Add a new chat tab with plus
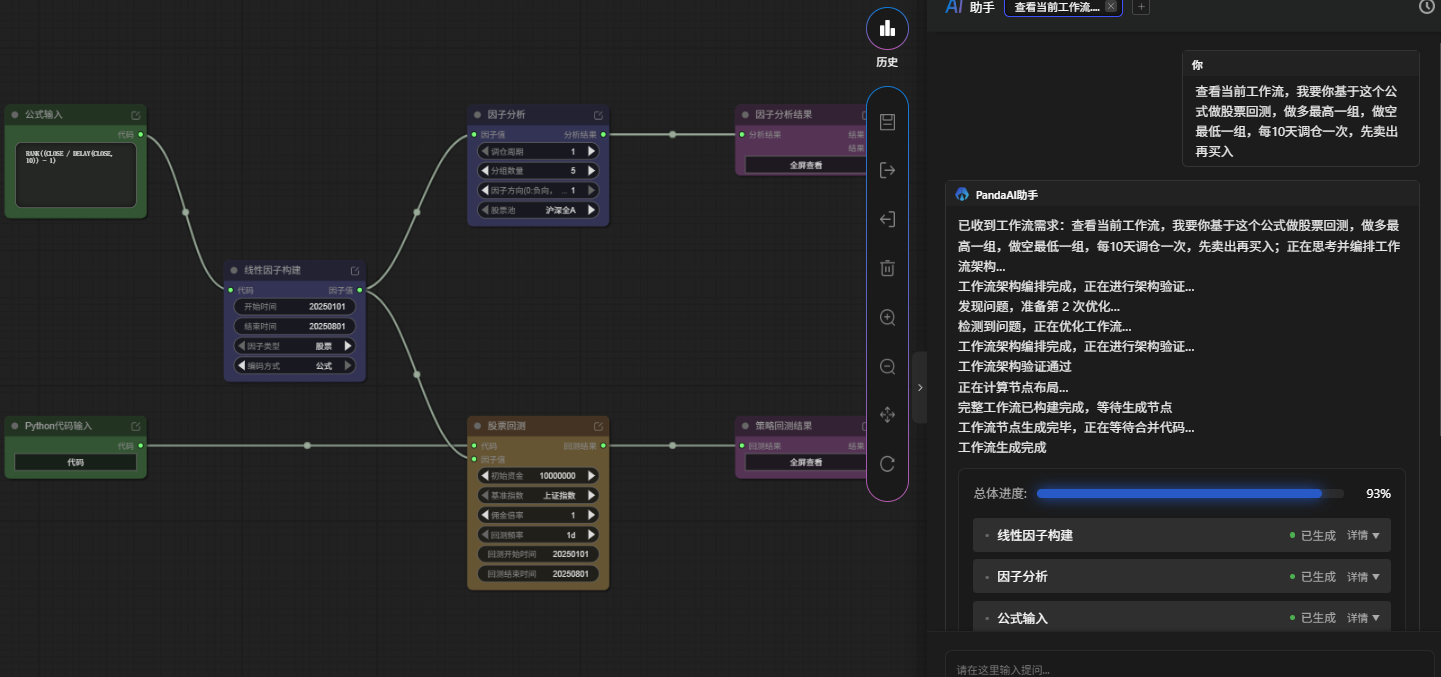1441x677 pixels. click(x=1141, y=7)
